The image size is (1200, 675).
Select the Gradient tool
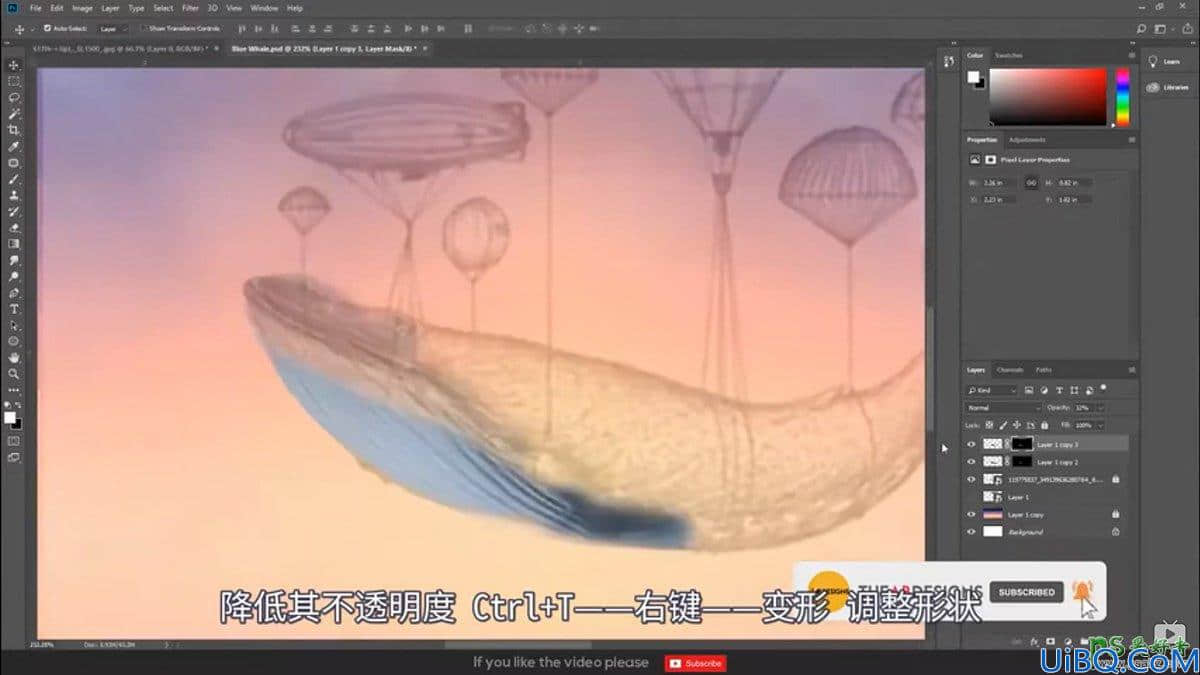click(x=14, y=244)
